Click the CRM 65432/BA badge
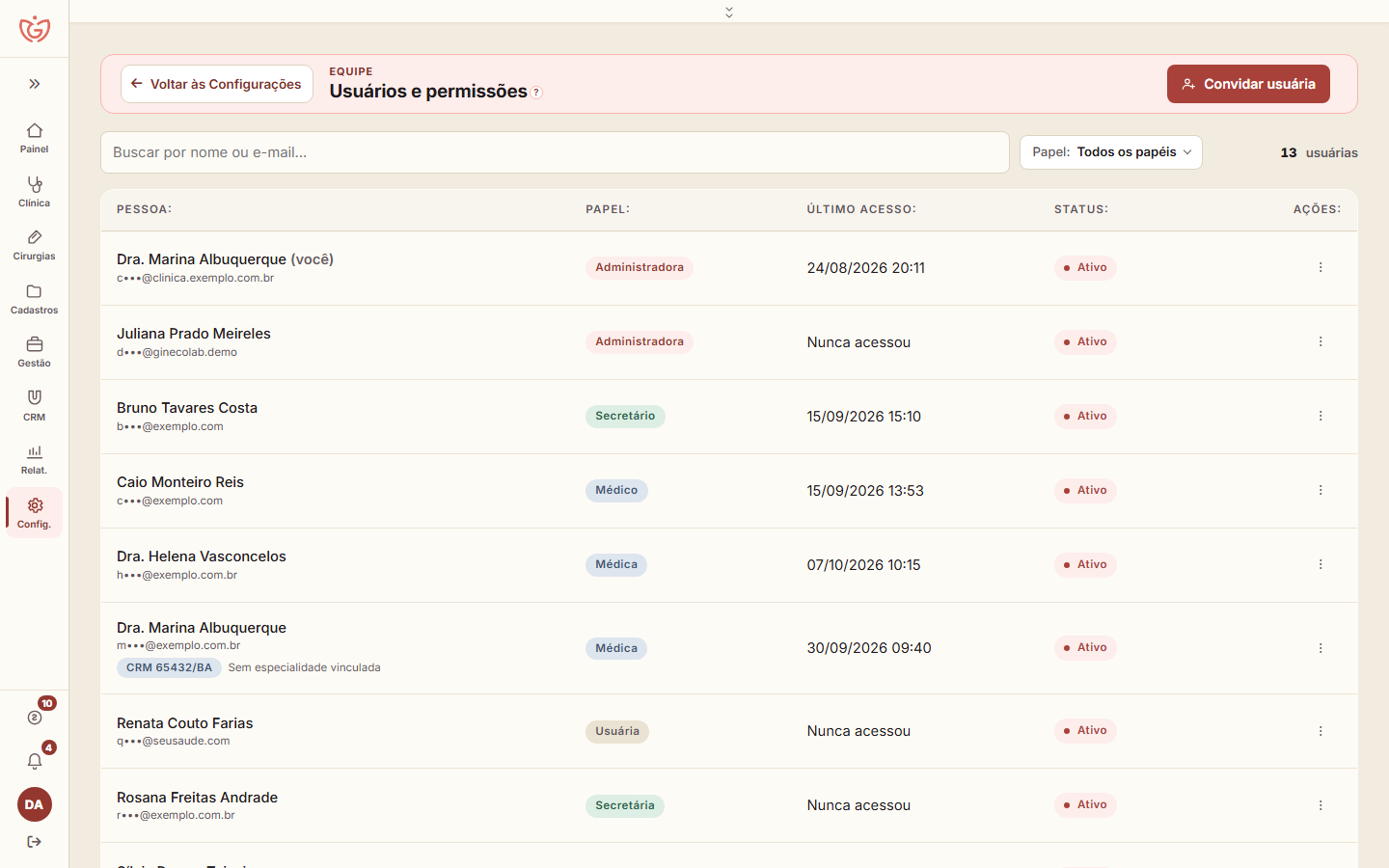The width and height of the screenshot is (1389, 868). coord(169,667)
